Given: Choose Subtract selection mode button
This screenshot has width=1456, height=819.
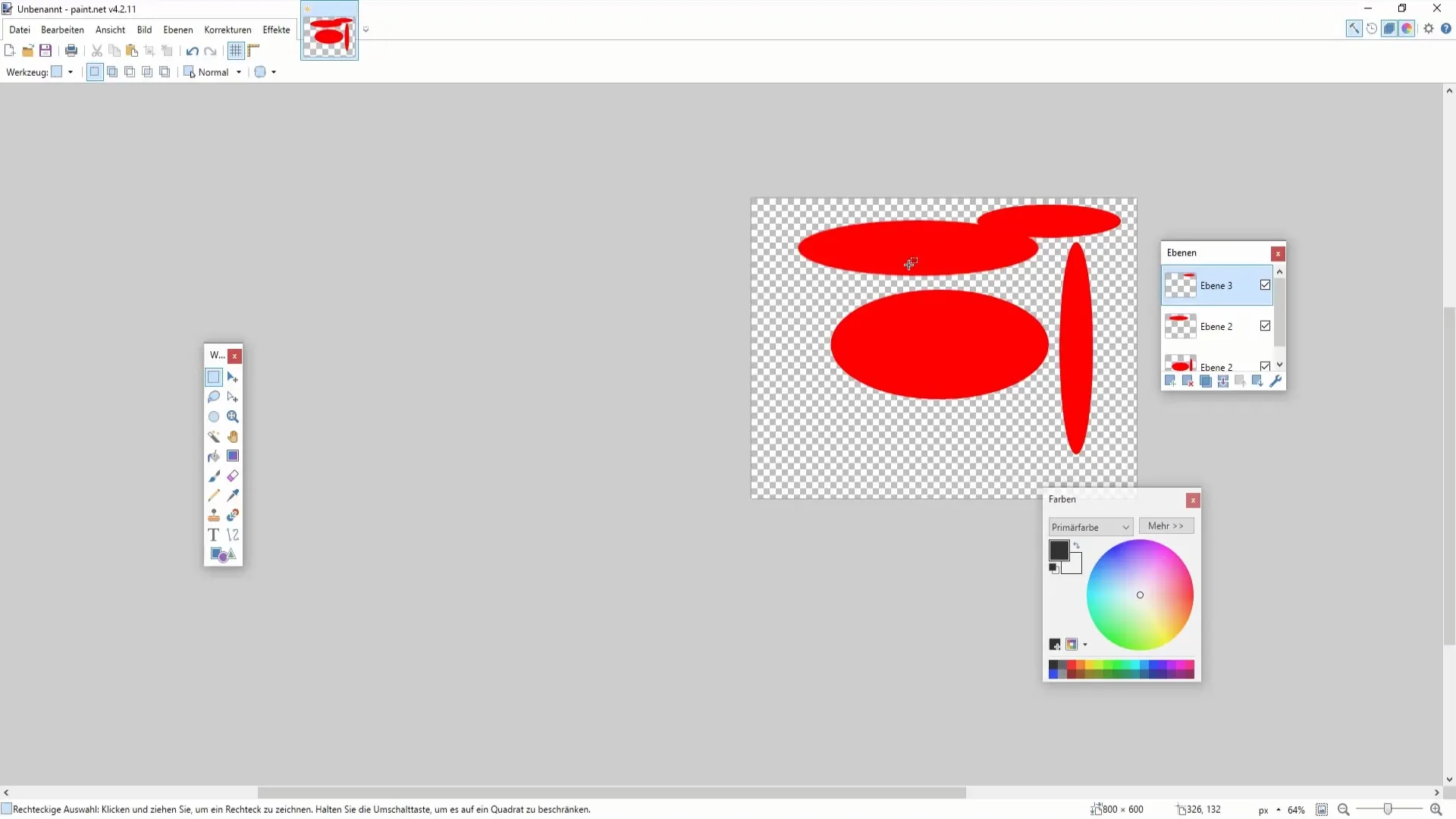Looking at the screenshot, I should tap(130, 72).
